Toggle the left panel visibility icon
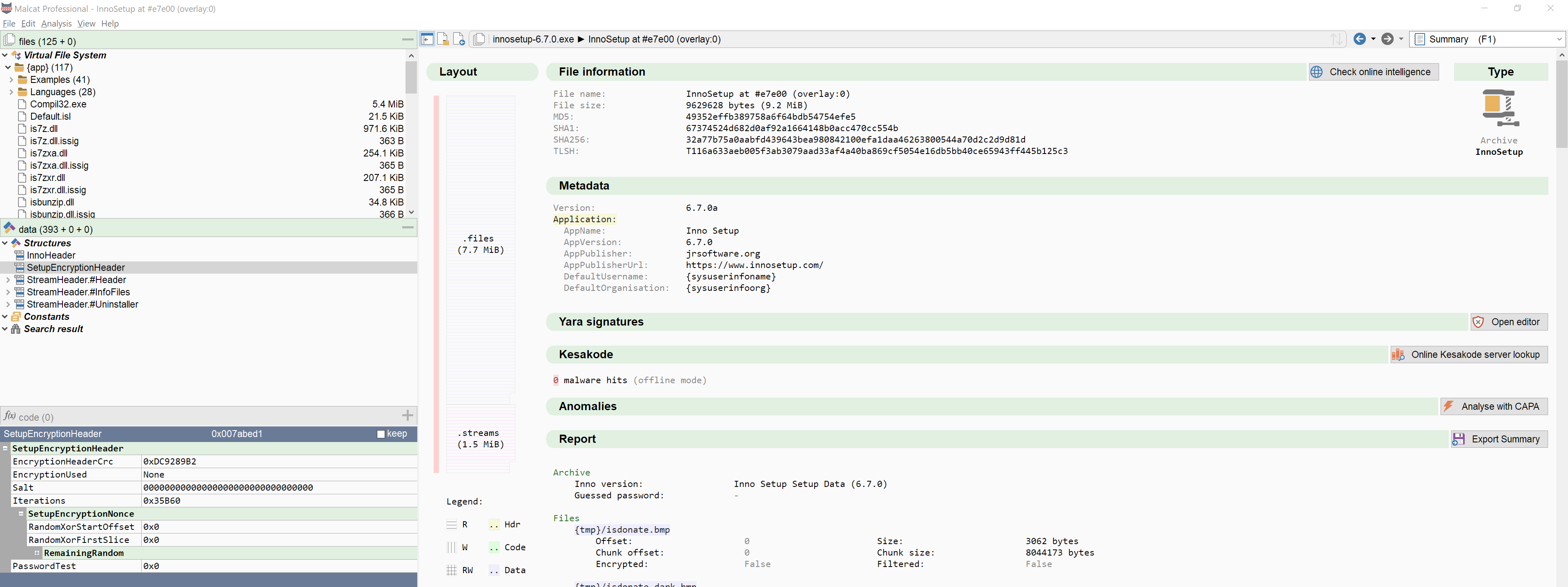Screen dimensions: 1568x587 click(x=427, y=39)
